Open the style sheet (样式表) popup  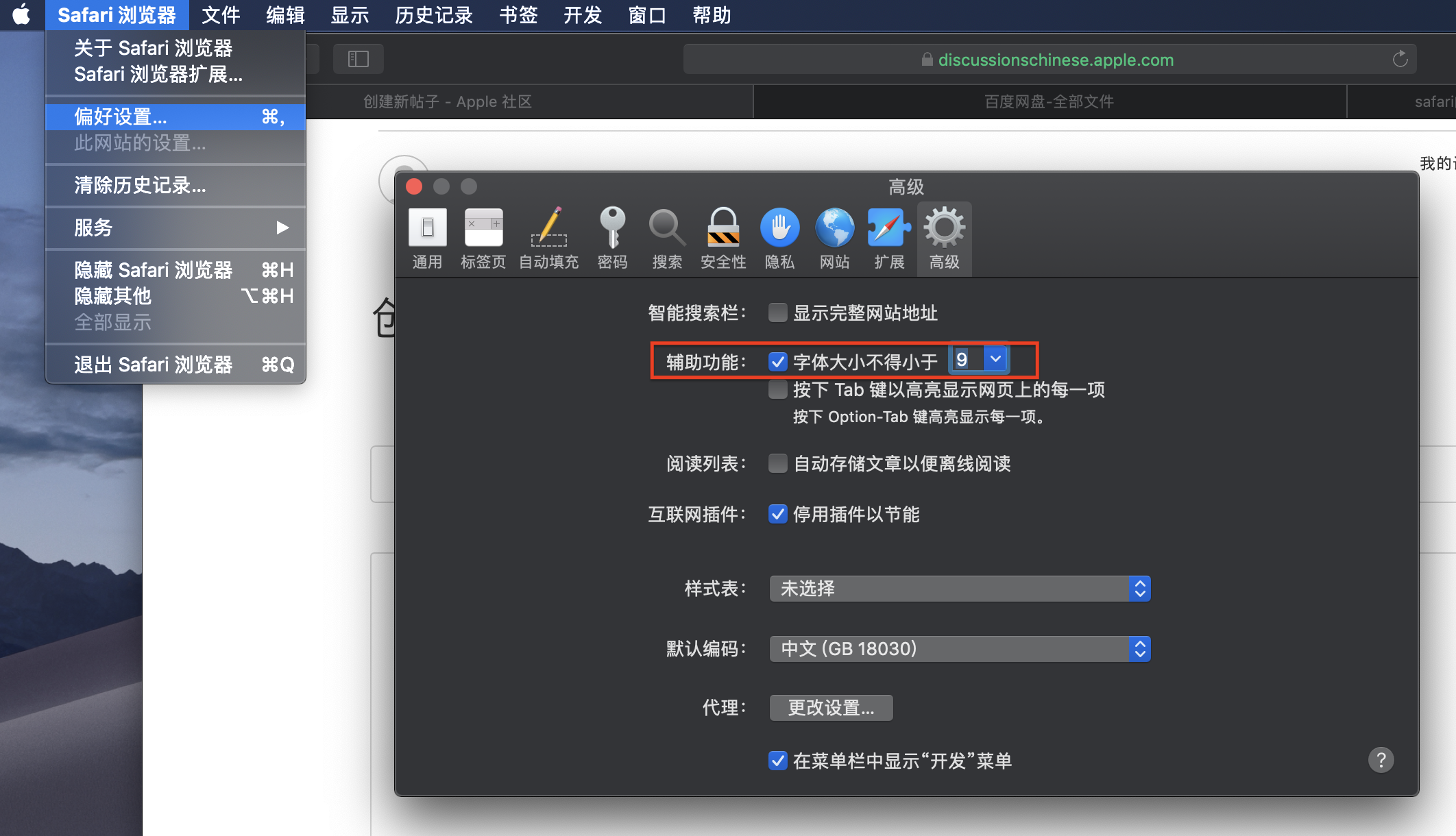click(960, 589)
